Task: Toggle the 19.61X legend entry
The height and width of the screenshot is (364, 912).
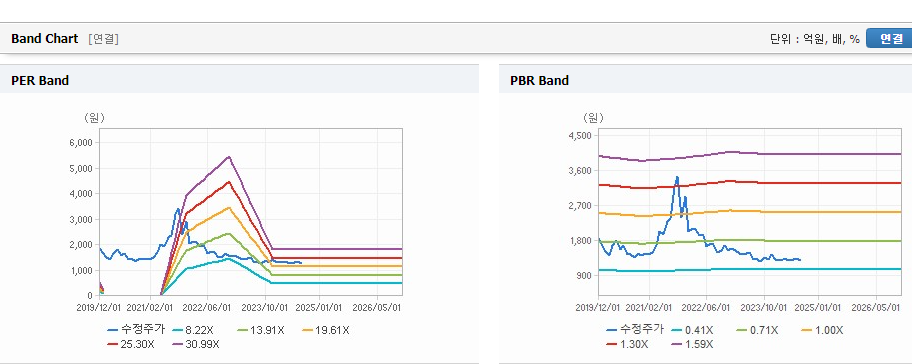Action: tap(326, 330)
